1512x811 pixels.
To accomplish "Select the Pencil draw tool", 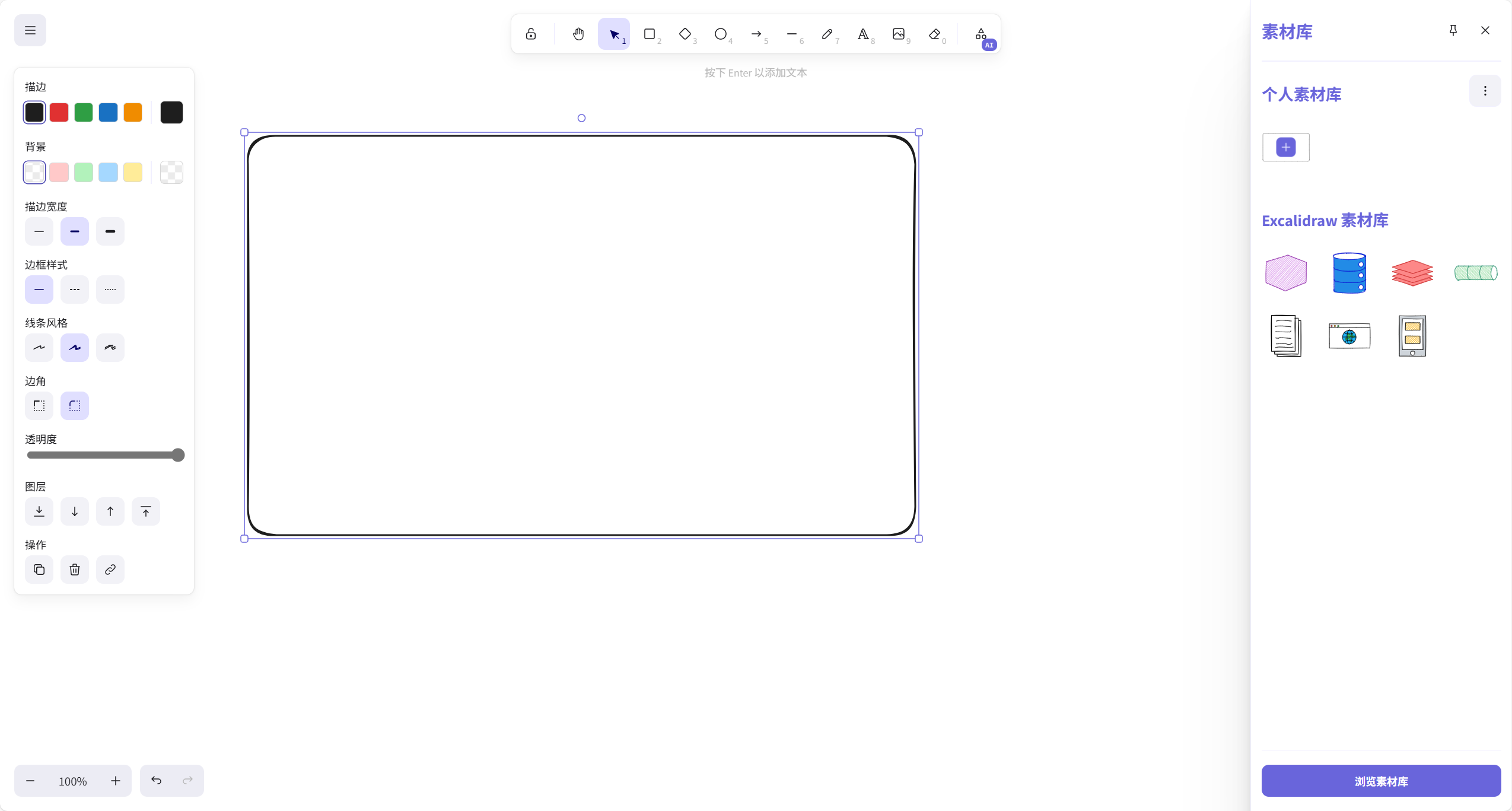I will 827,34.
